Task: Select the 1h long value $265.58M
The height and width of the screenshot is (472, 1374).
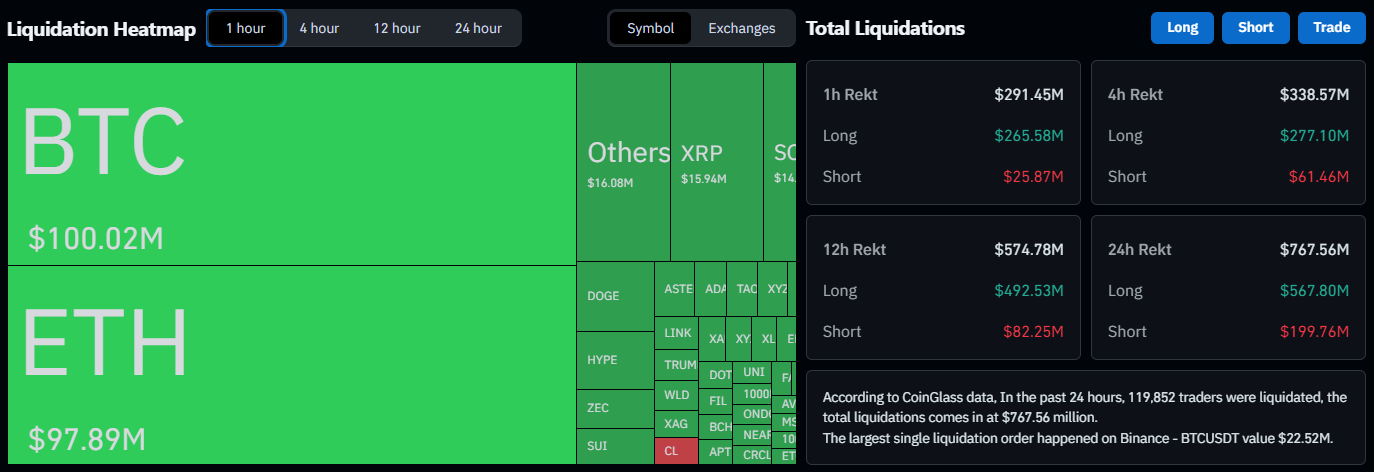Action: tap(1029, 135)
